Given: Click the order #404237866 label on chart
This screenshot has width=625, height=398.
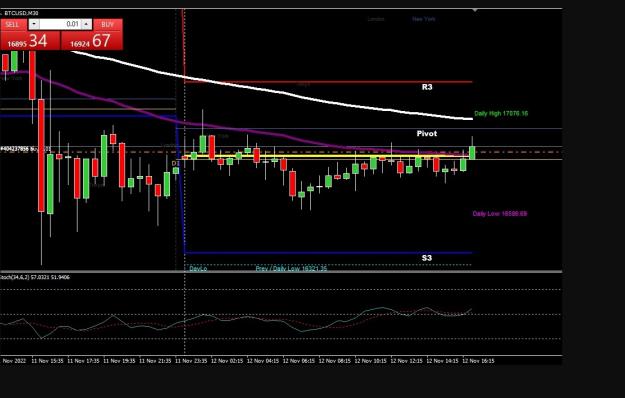Looking at the screenshot, I should point(25,149).
